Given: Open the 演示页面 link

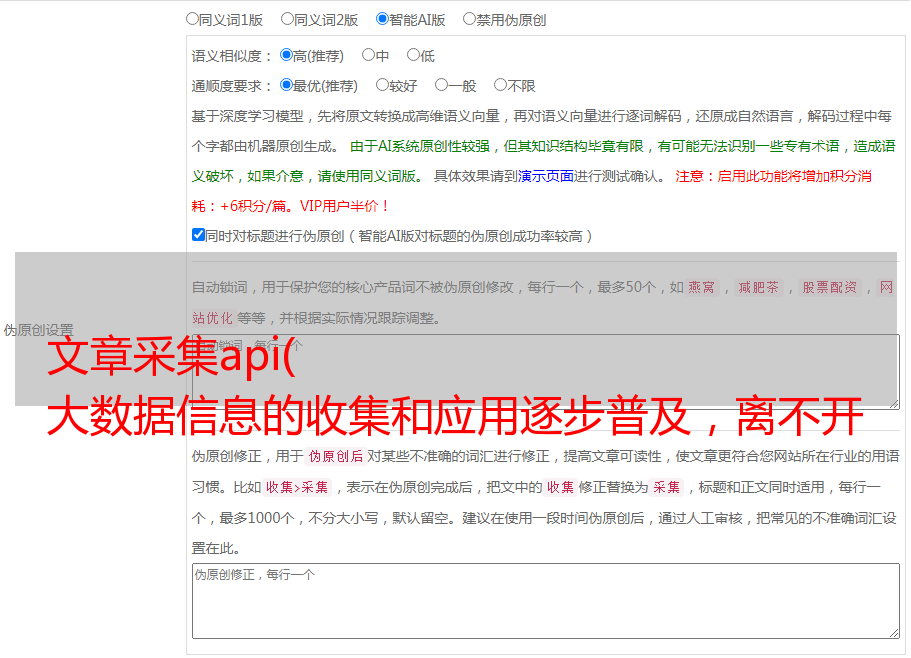Looking at the screenshot, I should (x=546, y=176).
